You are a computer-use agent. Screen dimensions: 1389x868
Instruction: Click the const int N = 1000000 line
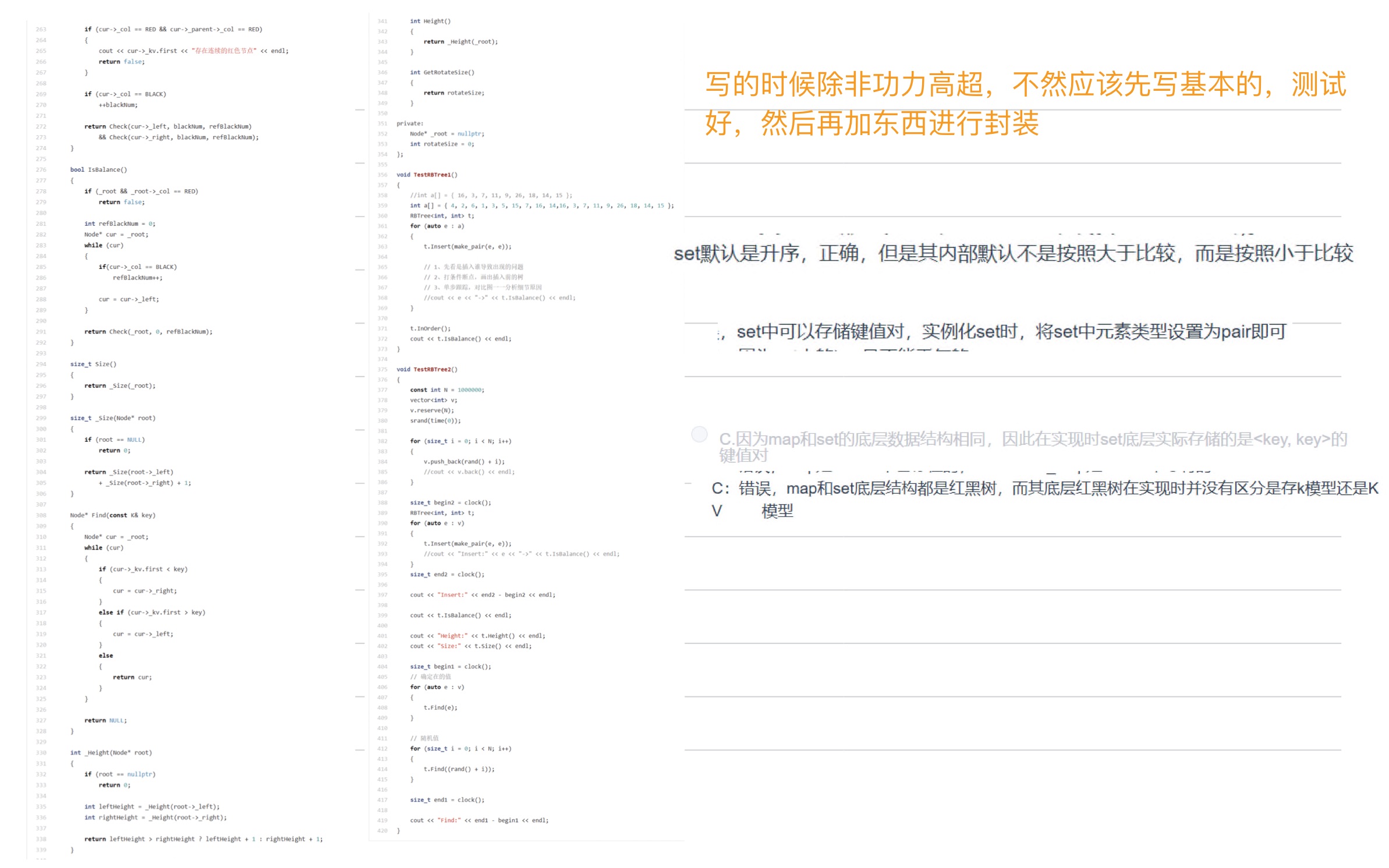[x=447, y=390]
